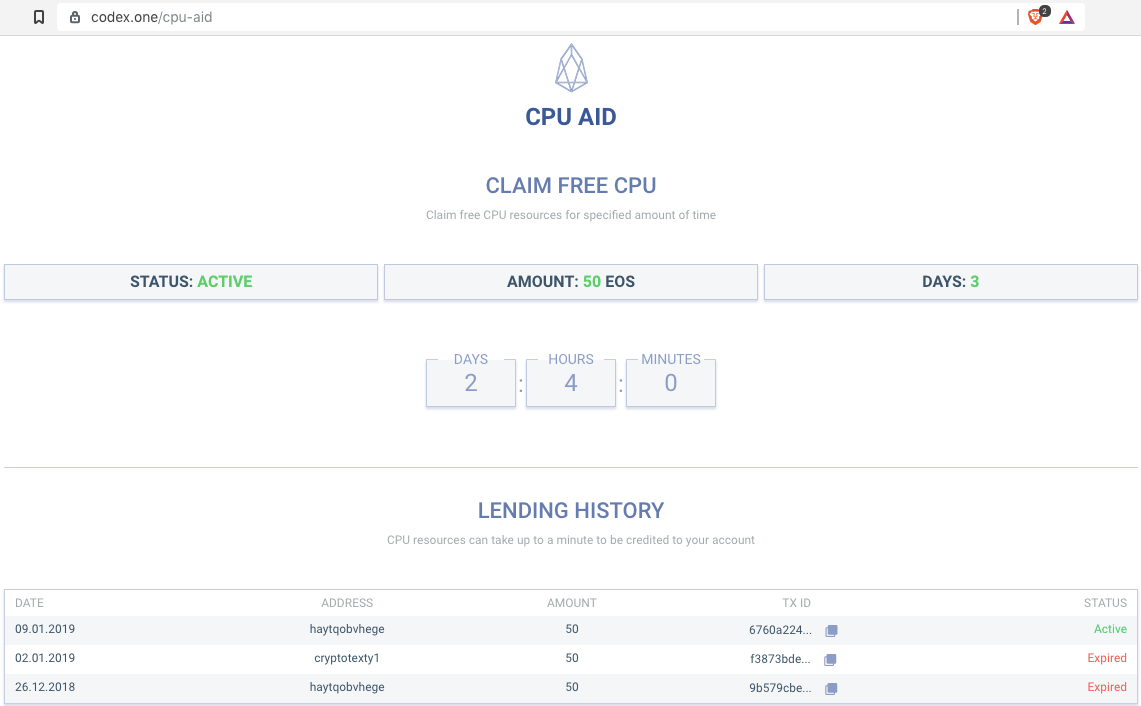The image size is (1141, 706).
Task: Click the red triangle extension icon
Action: click(1066, 17)
